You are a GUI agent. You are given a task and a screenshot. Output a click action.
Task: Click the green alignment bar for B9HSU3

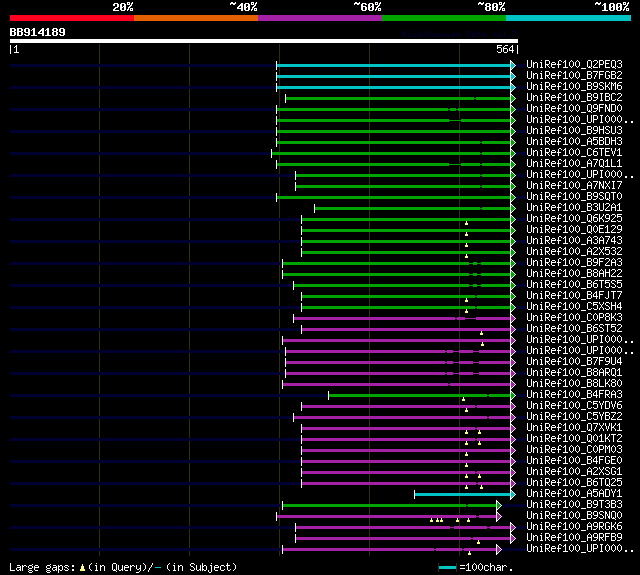pos(393,131)
